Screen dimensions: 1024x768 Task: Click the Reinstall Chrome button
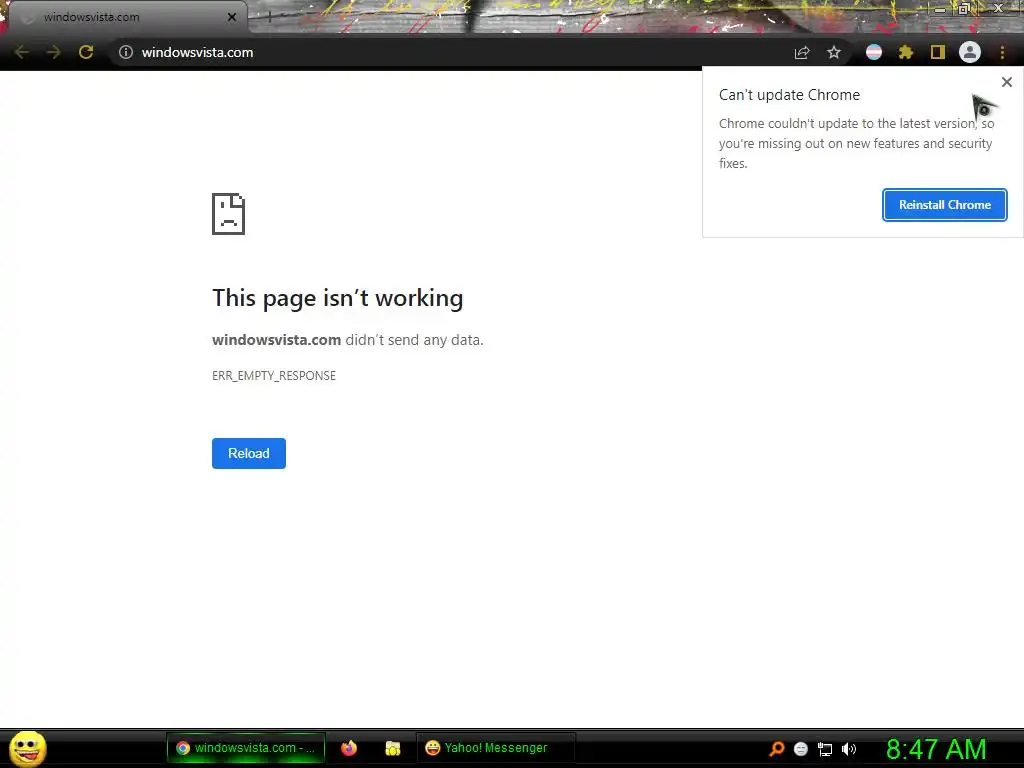coord(944,205)
